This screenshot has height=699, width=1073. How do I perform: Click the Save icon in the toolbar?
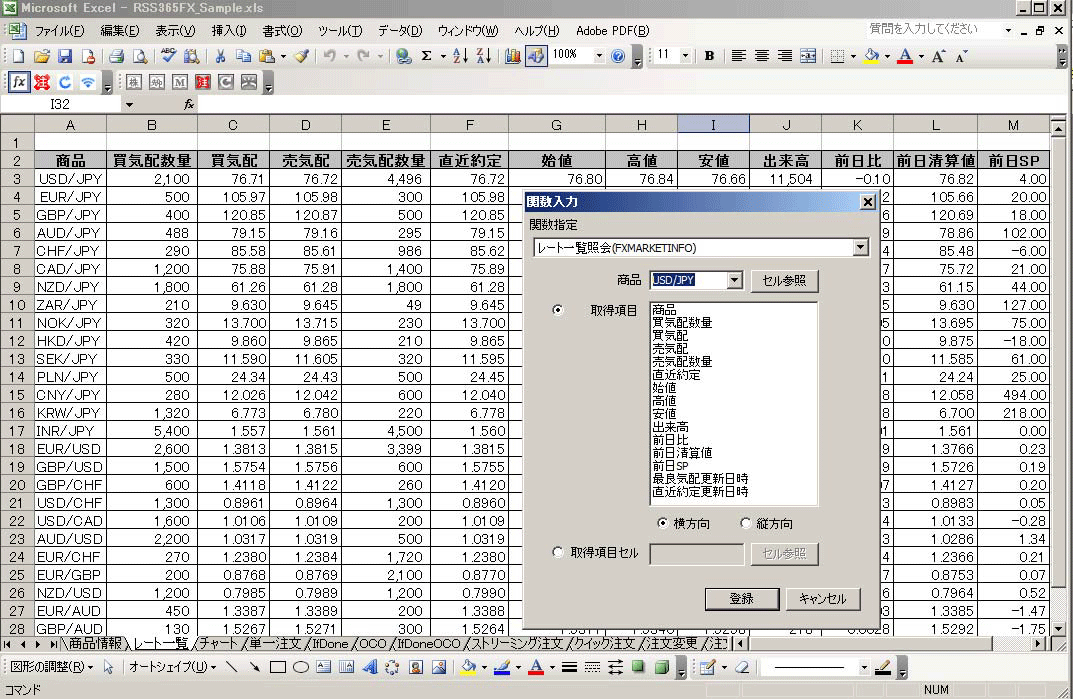64,56
